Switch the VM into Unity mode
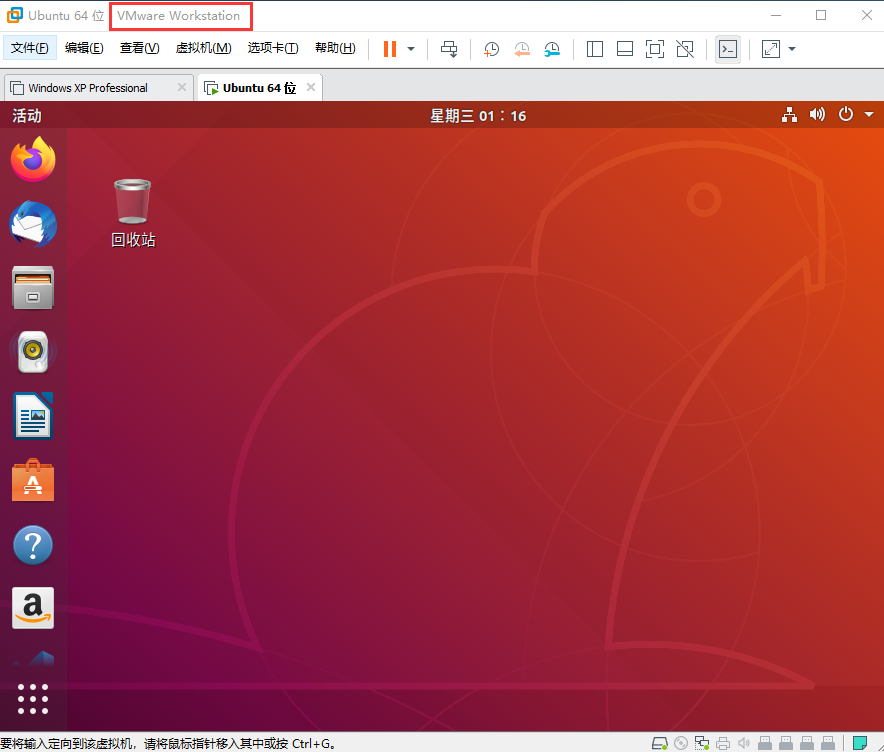Image resolution: width=884 pixels, height=752 pixels. point(684,48)
